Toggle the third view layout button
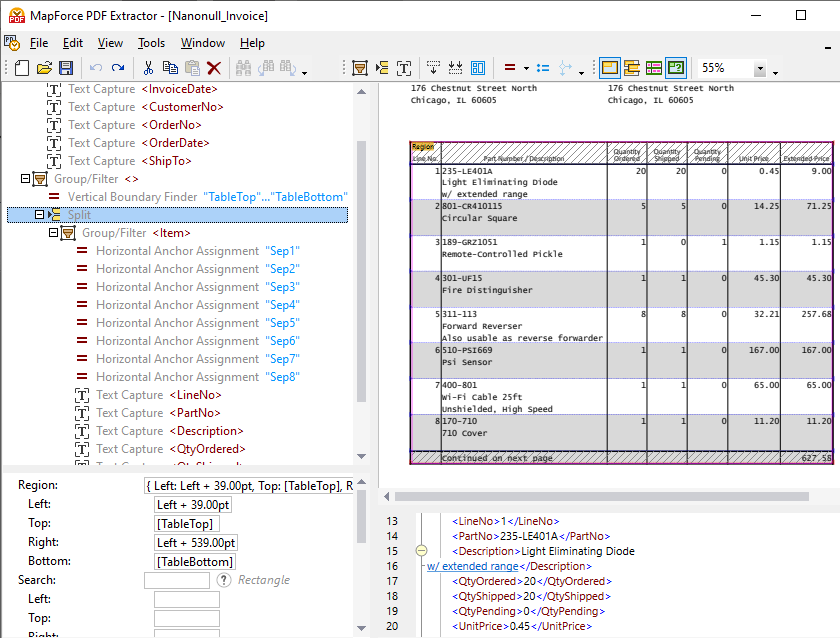The width and height of the screenshot is (840, 638). (654, 68)
